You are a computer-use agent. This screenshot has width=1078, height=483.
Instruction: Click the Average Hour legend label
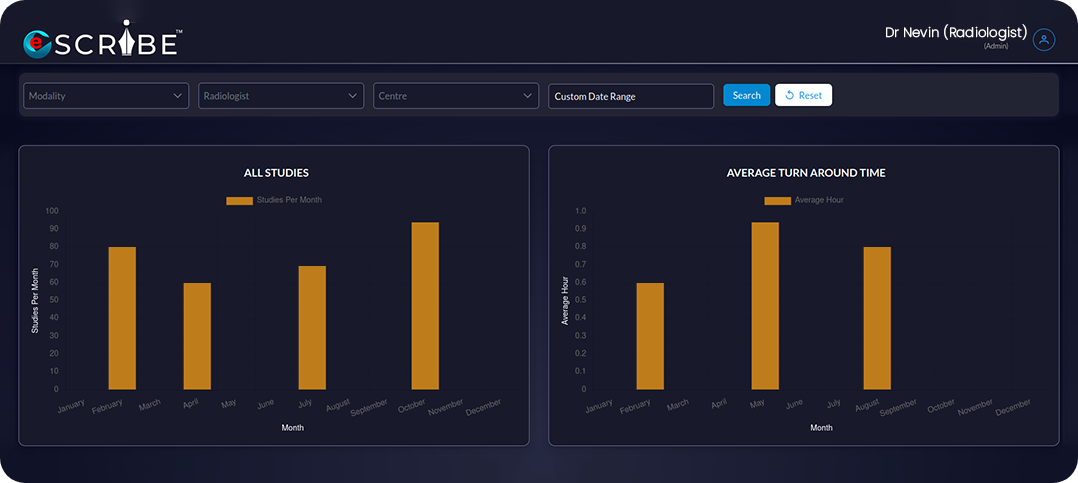(819, 200)
